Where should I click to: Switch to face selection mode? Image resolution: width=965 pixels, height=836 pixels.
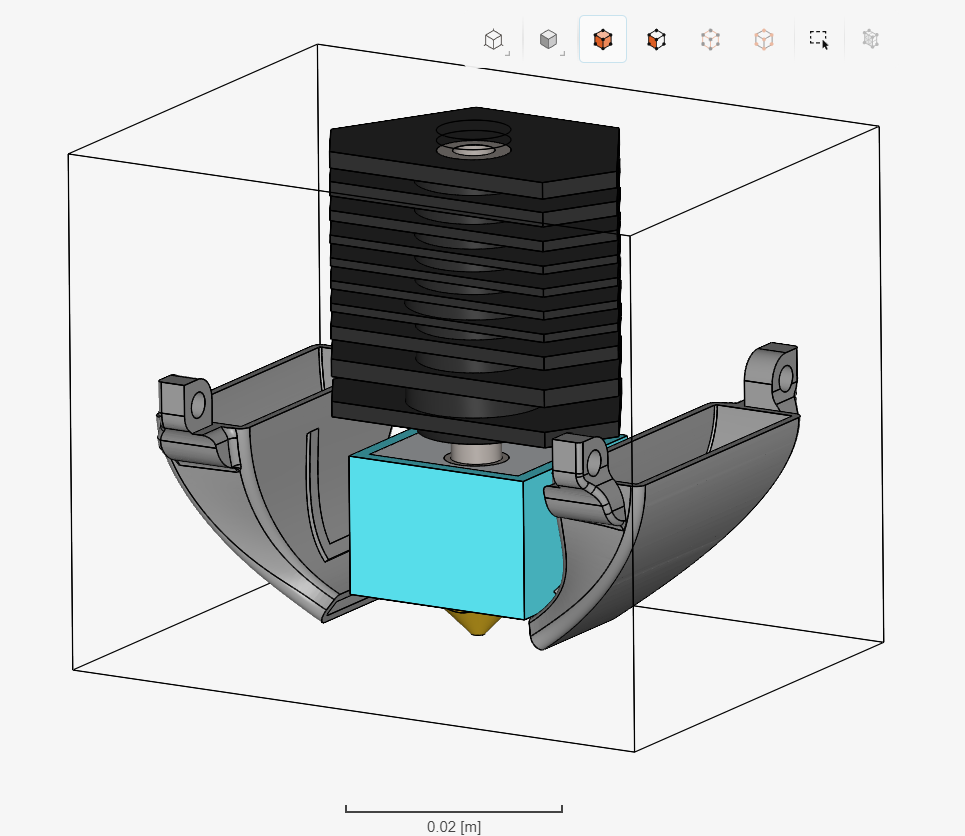pos(655,38)
